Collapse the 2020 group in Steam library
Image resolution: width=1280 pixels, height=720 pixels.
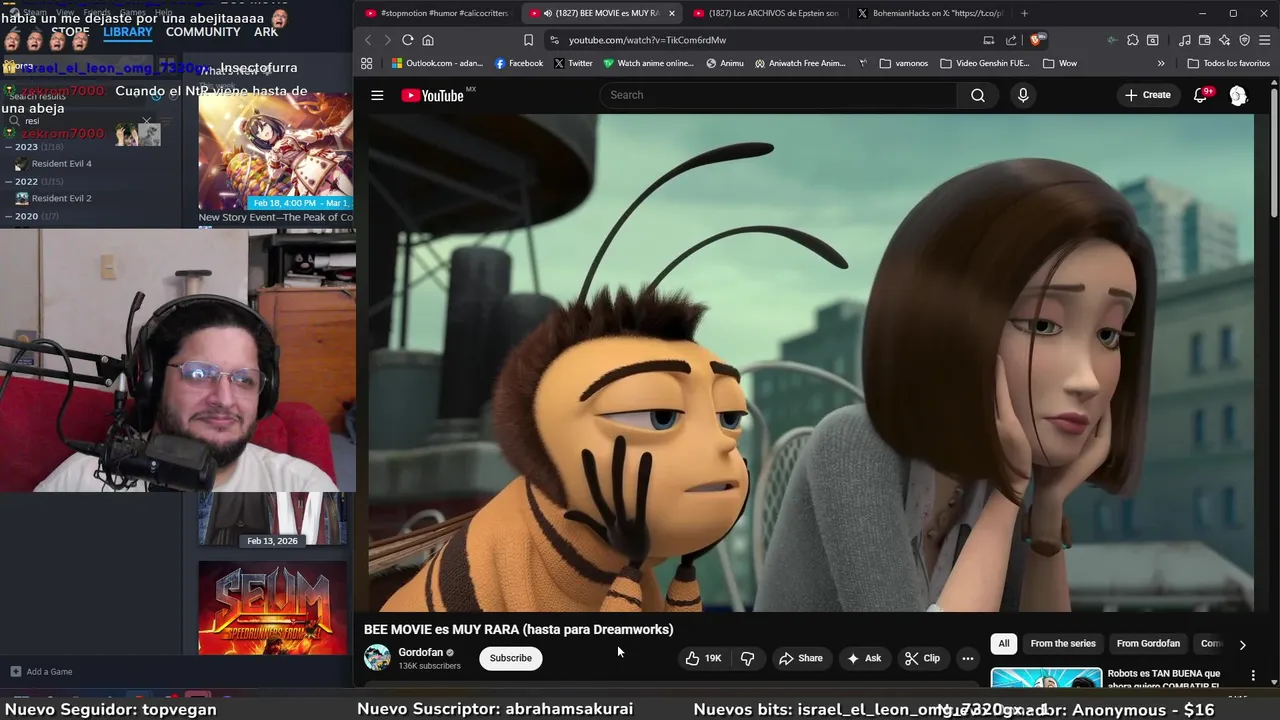(x=9, y=216)
